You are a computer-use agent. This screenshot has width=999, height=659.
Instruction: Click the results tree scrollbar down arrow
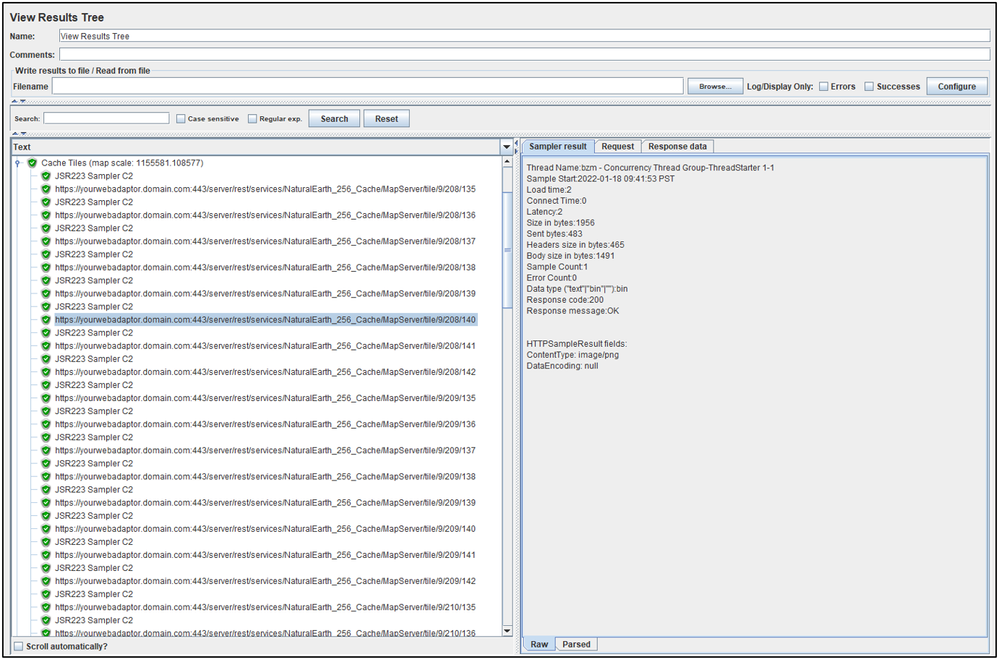pyautogui.click(x=508, y=631)
